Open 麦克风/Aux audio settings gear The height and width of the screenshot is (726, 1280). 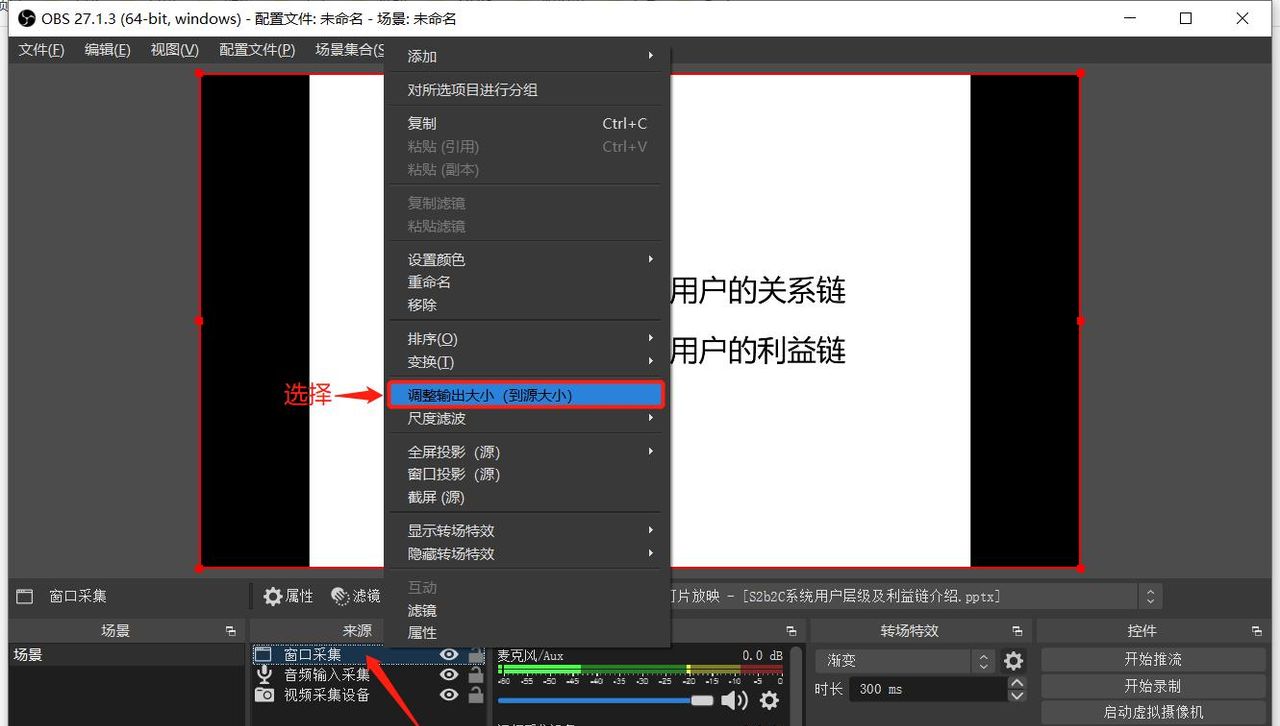[769, 700]
